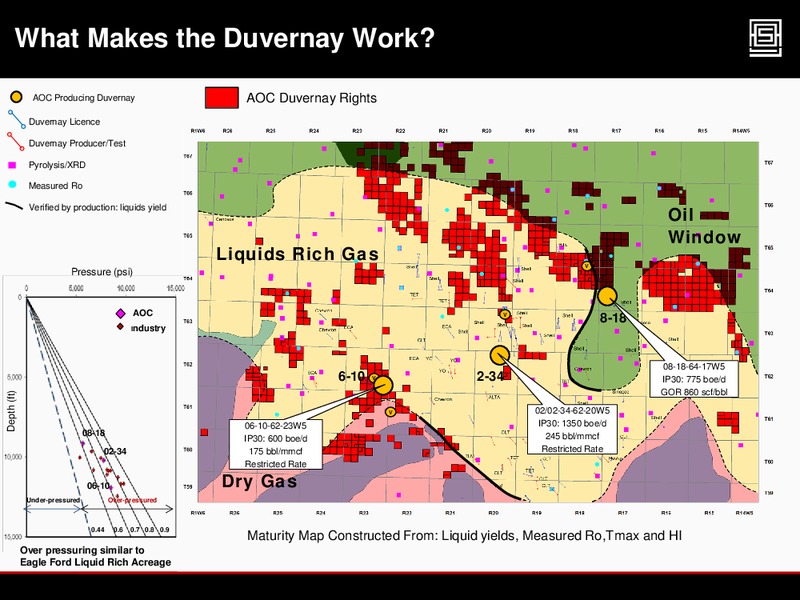
Task: Click the dark red industry diamond in the chart legend
Action: click(120, 327)
